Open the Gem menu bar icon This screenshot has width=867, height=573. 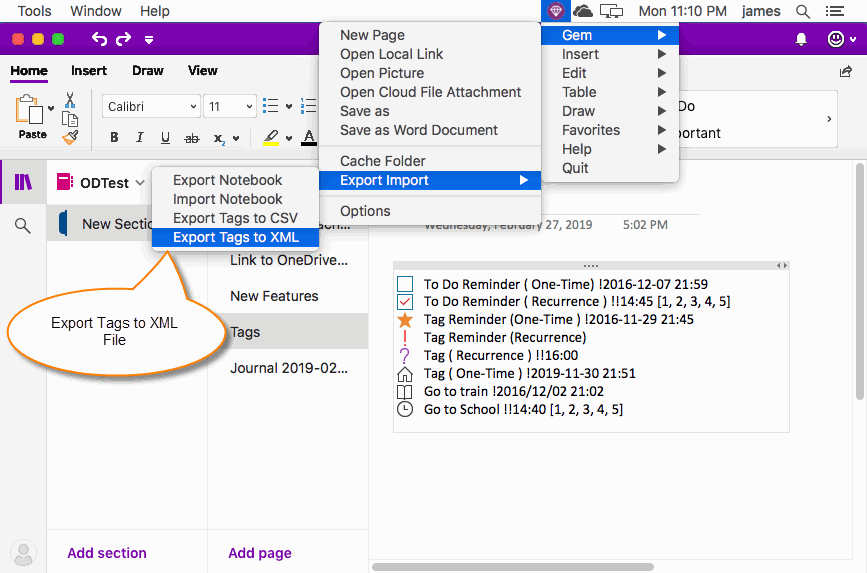(x=555, y=11)
